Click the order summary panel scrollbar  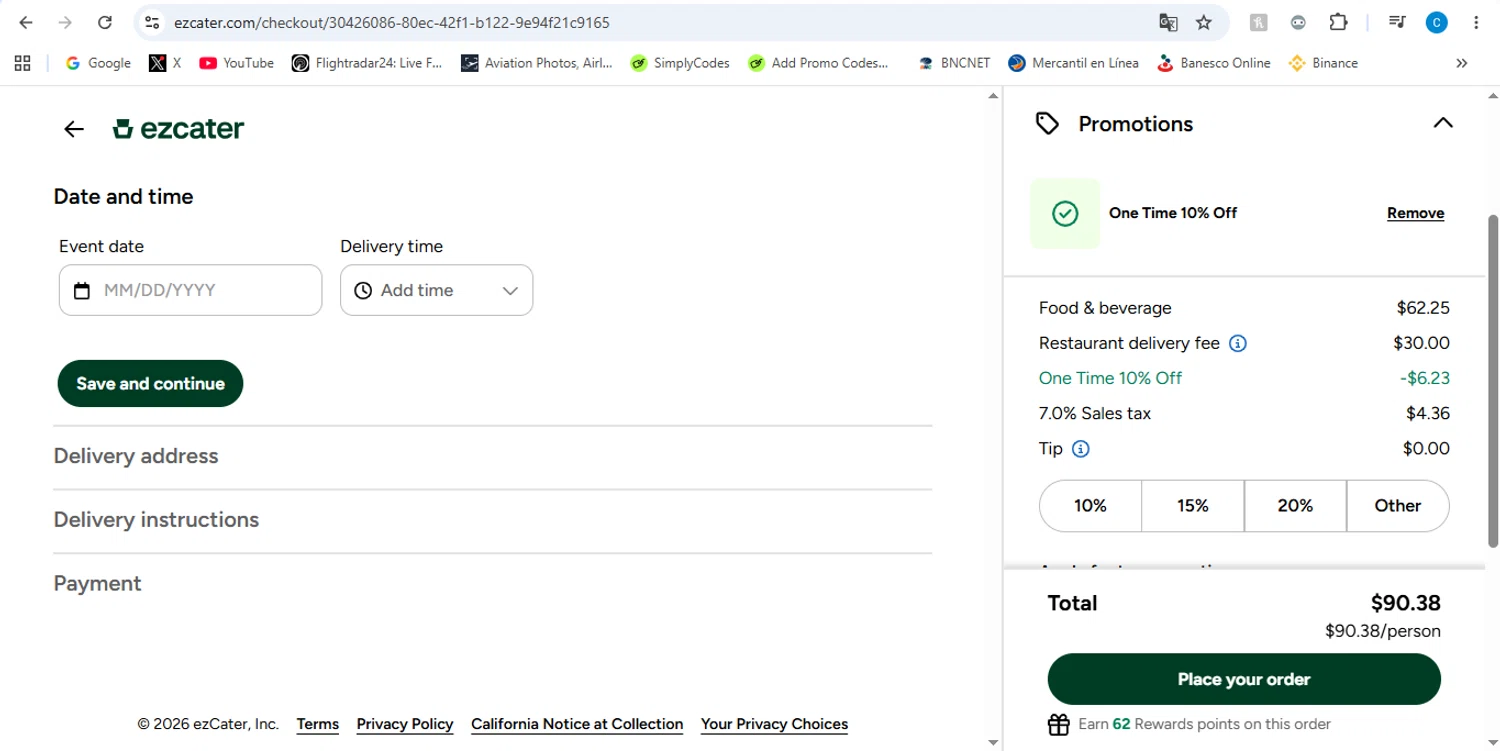coord(1493,380)
